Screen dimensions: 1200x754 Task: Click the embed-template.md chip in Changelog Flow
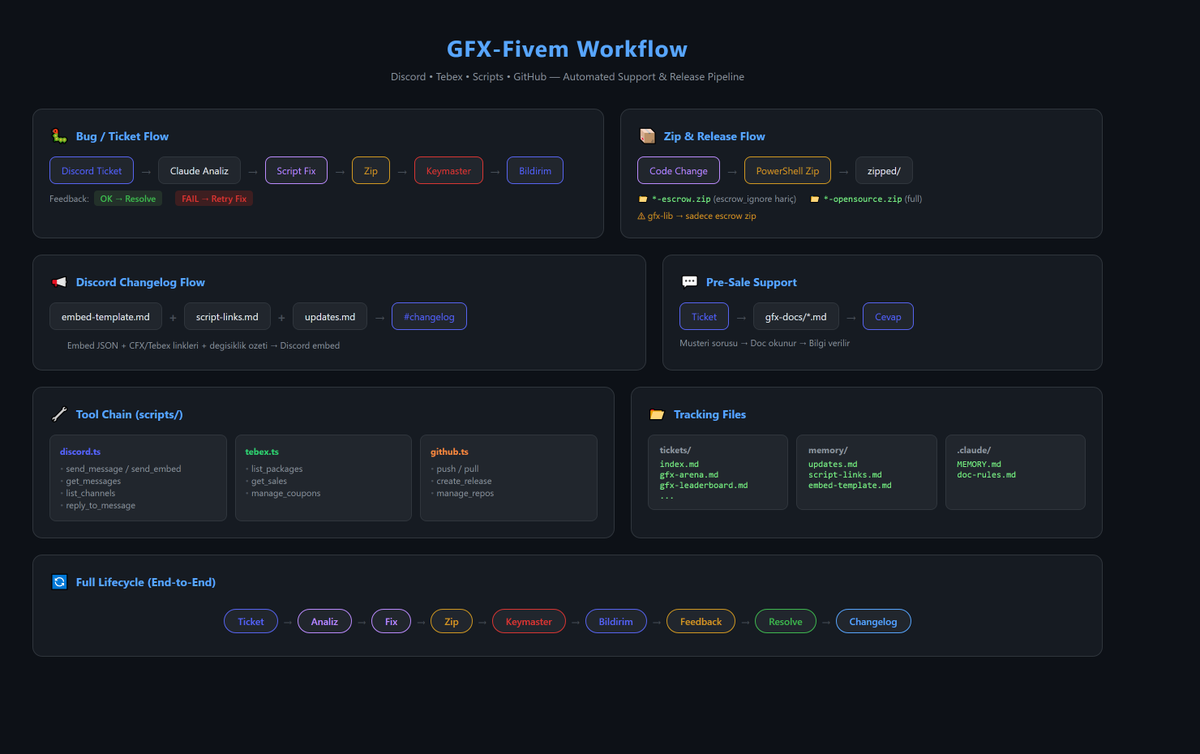click(x=106, y=317)
